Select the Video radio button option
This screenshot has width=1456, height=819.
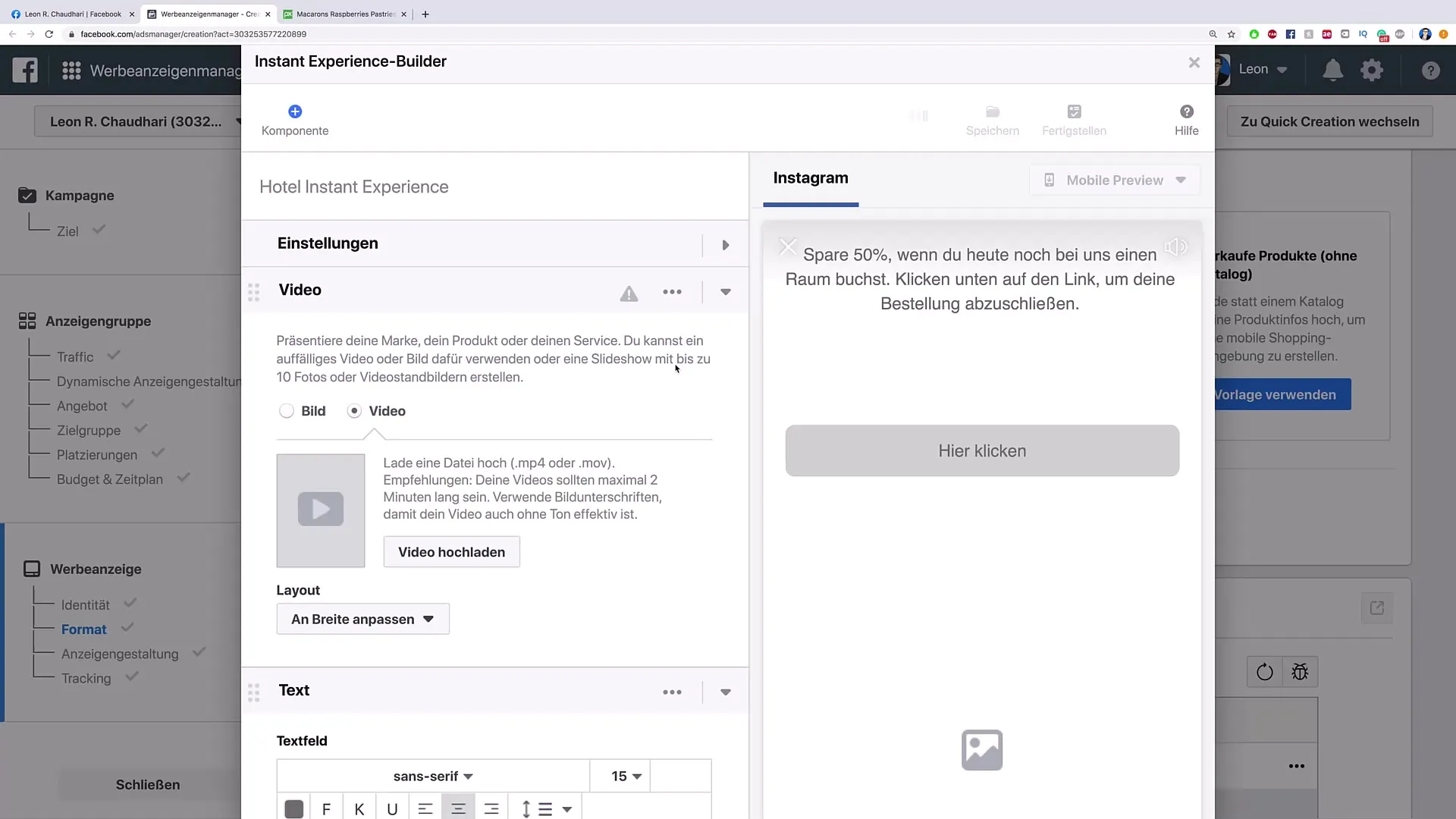point(354,411)
